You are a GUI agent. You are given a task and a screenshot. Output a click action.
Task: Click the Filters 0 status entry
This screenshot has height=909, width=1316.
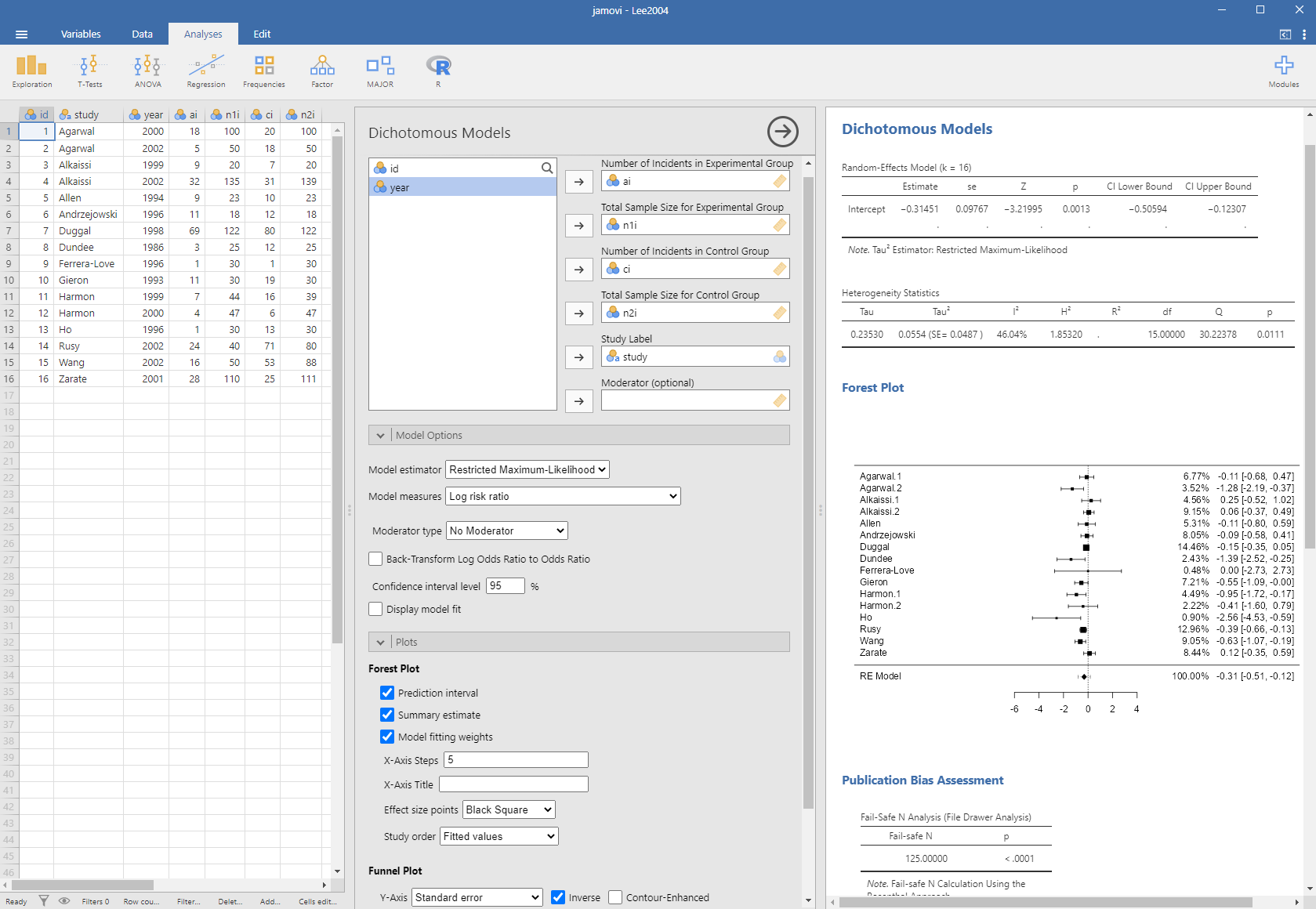[96, 901]
